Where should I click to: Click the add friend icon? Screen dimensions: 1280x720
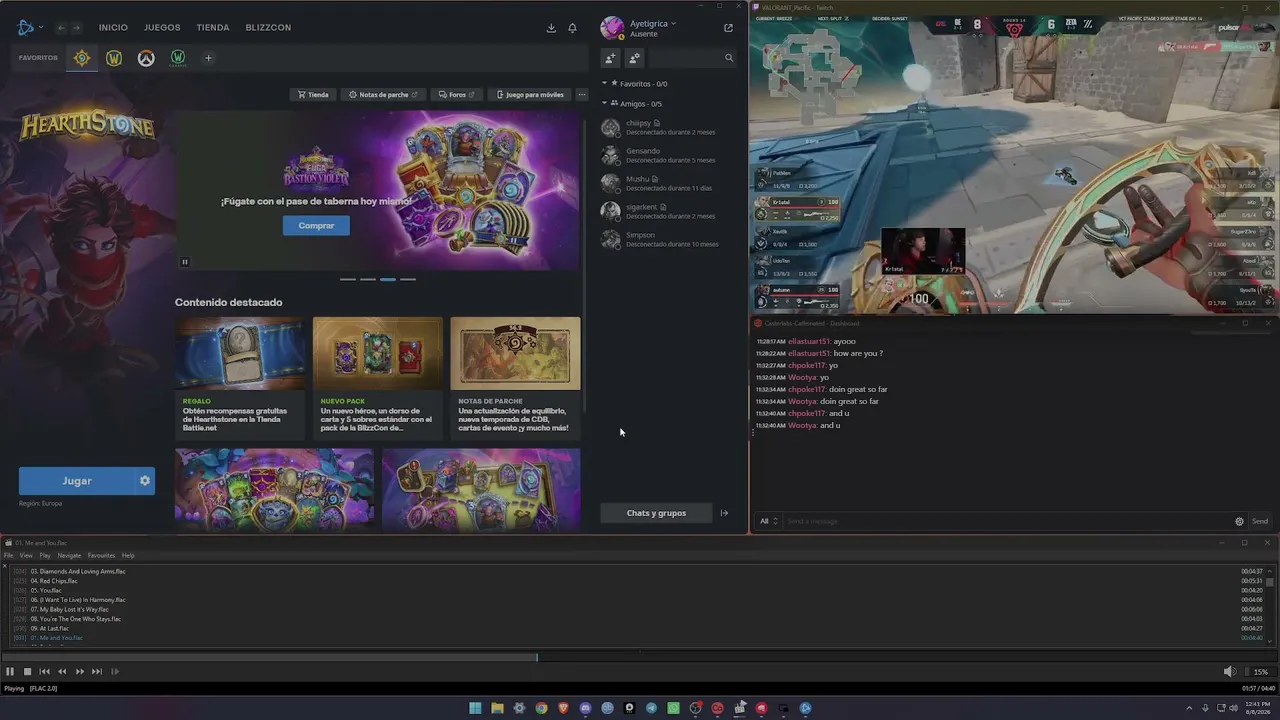(x=610, y=58)
